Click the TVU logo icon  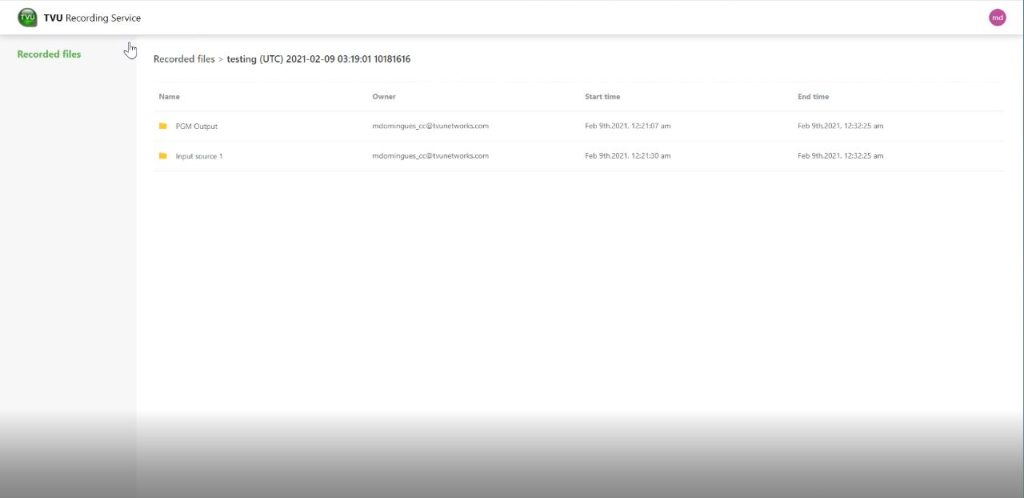click(x=27, y=18)
